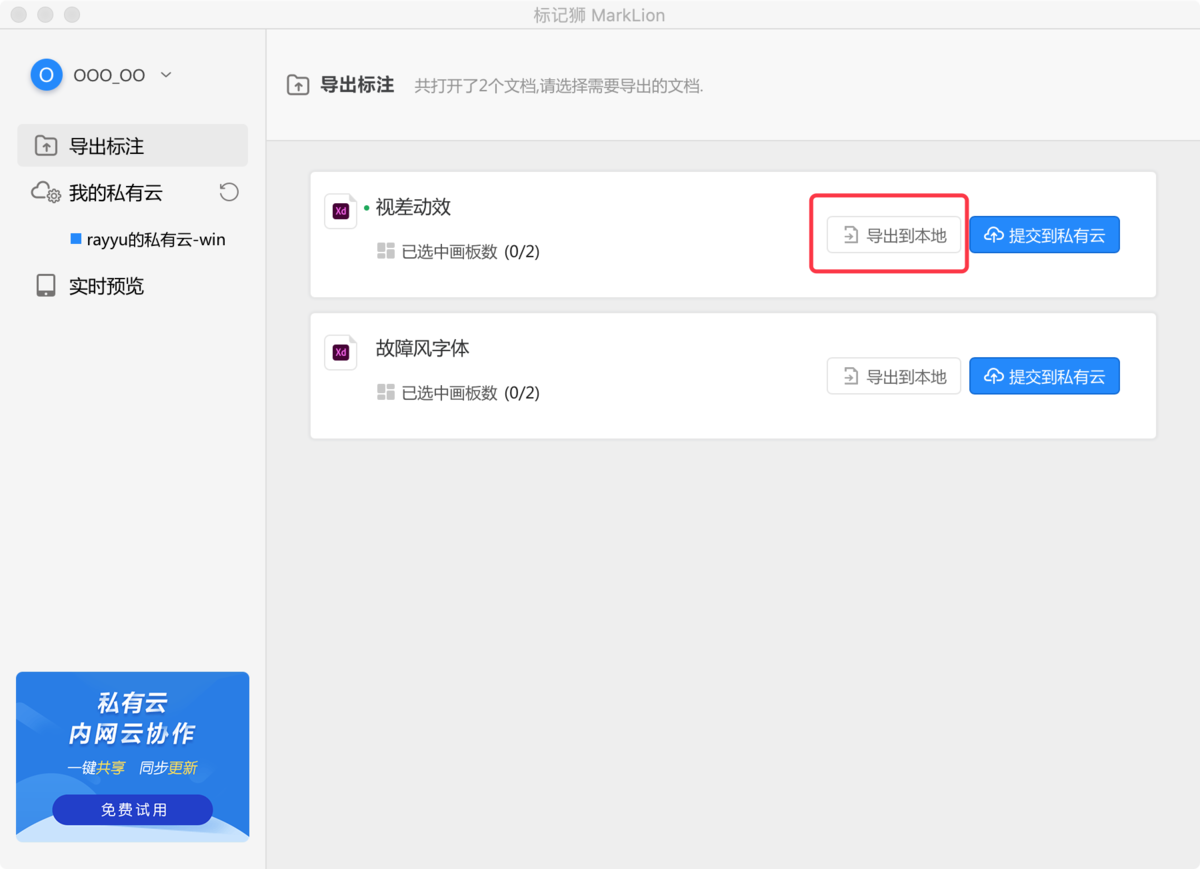Export 视差动效 to local with 导出到本地
Screen dimensions: 1200x869
coord(893,236)
